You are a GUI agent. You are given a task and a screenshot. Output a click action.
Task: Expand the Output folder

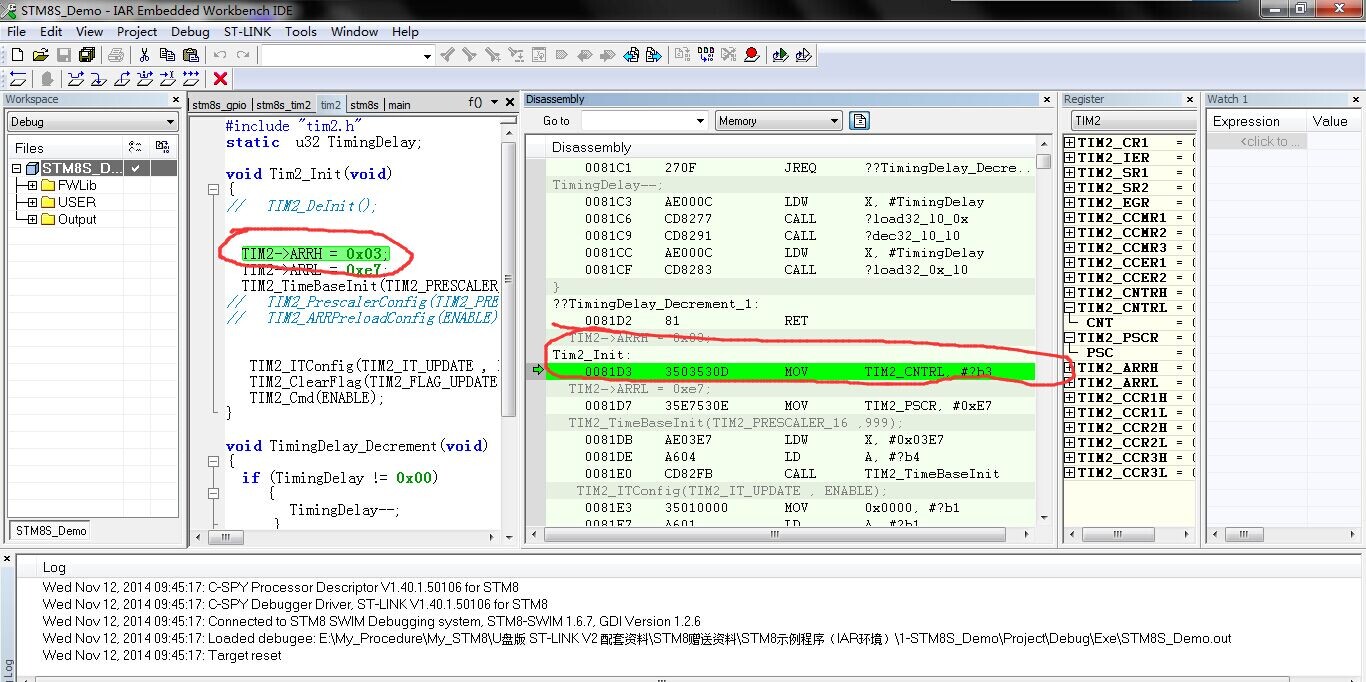(x=32, y=220)
